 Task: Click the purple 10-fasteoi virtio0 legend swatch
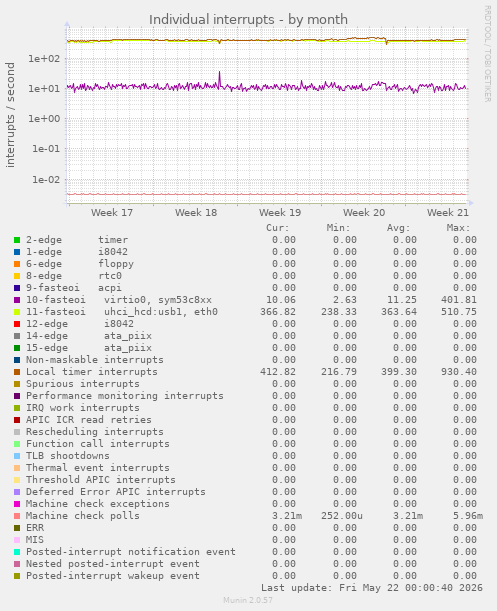click(17, 300)
